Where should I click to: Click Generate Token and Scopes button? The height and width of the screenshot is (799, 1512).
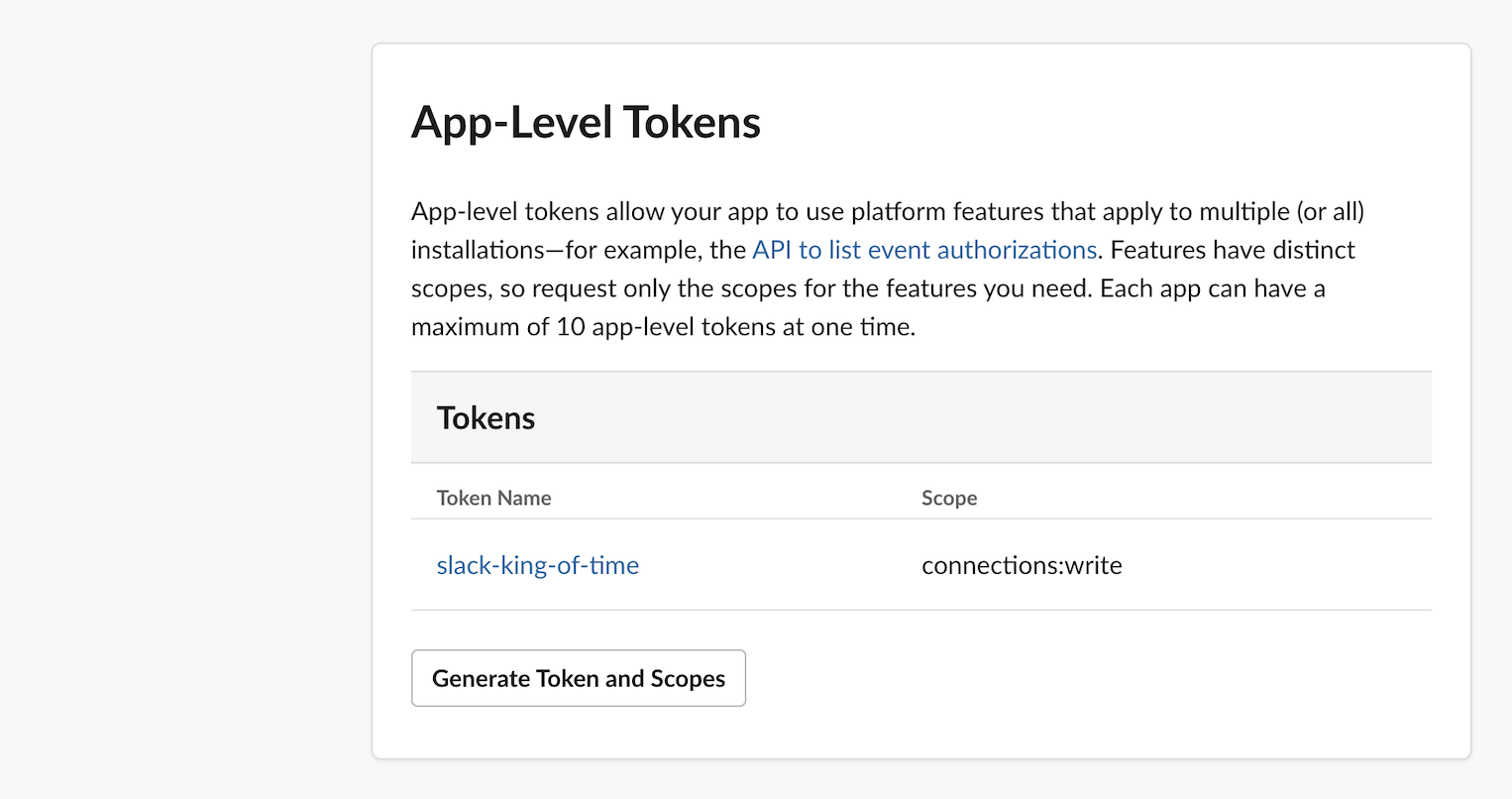pos(578,678)
